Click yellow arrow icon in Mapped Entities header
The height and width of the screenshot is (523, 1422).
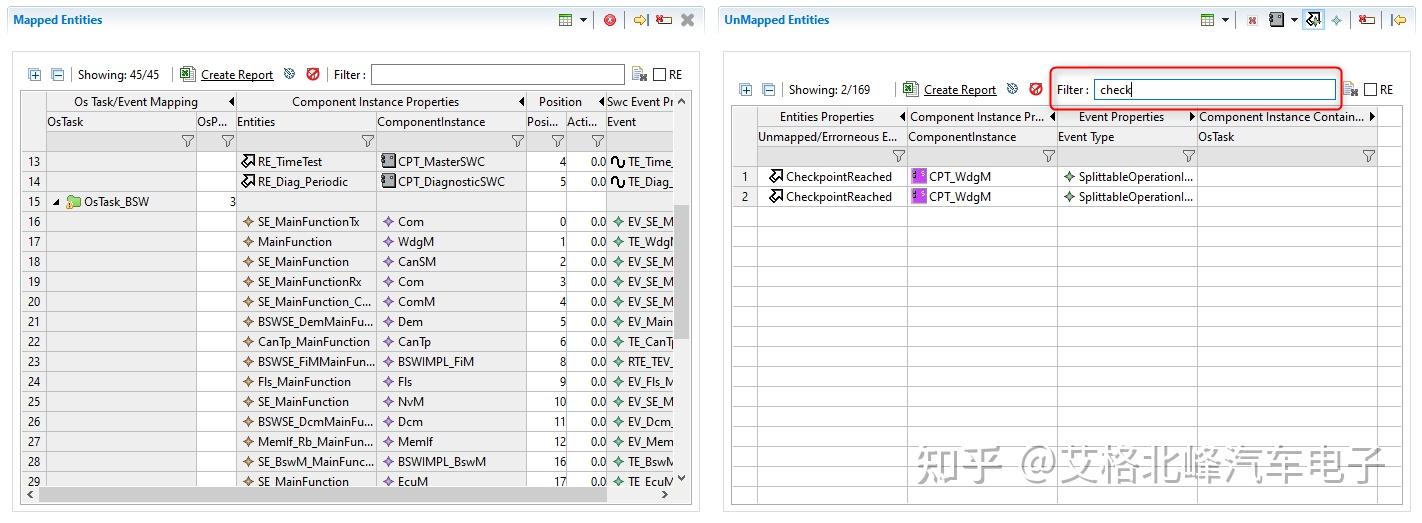pyautogui.click(x=639, y=20)
